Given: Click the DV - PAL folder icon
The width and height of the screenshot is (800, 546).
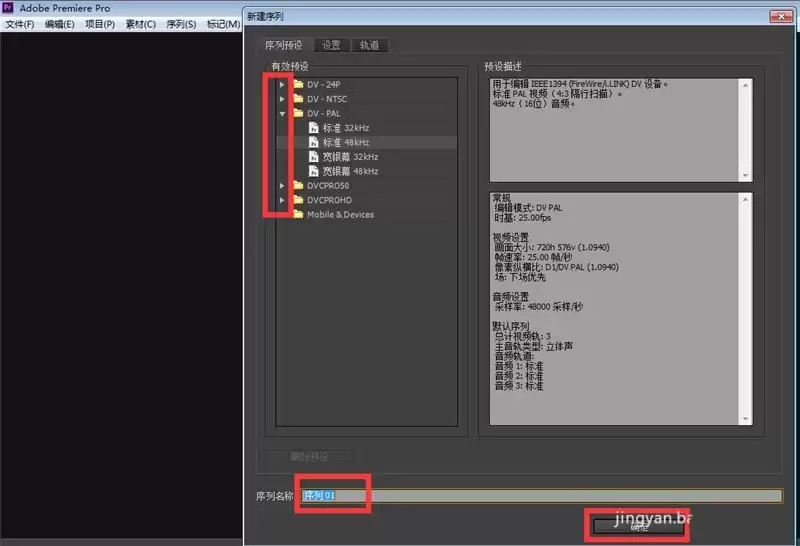Looking at the screenshot, I should pyautogui.click(x=298, y=113).
